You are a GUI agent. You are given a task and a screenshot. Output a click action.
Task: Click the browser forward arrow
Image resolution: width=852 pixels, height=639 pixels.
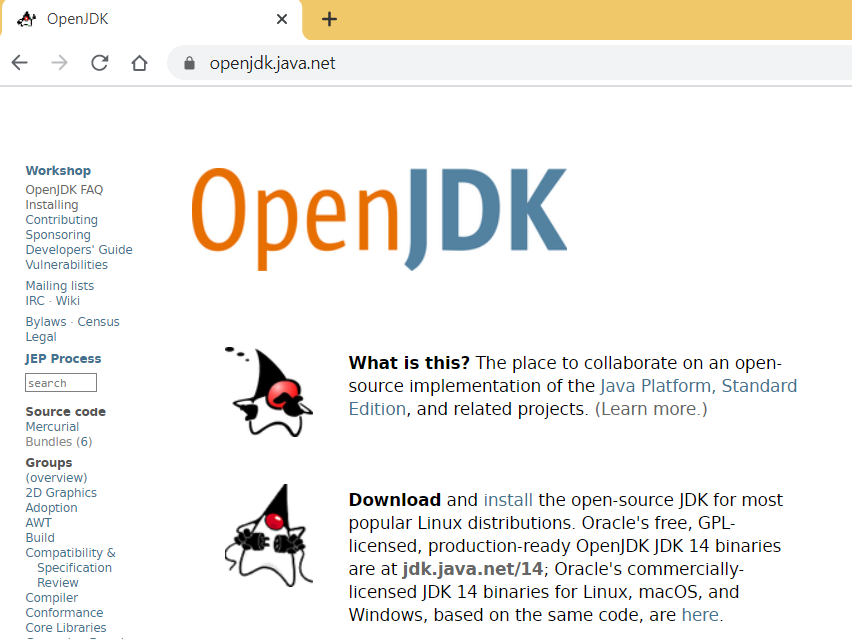pyautogui.click(x=59, y=63)
